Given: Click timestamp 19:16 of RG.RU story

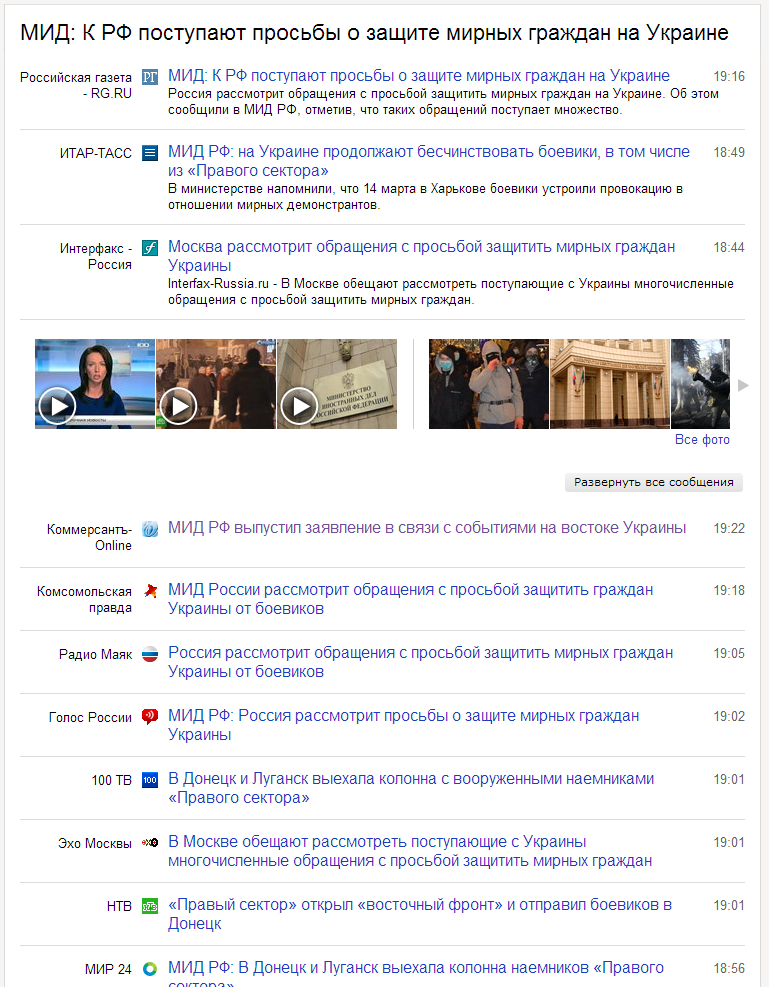Looking at the screenshot, I should [x=729, y=77].
